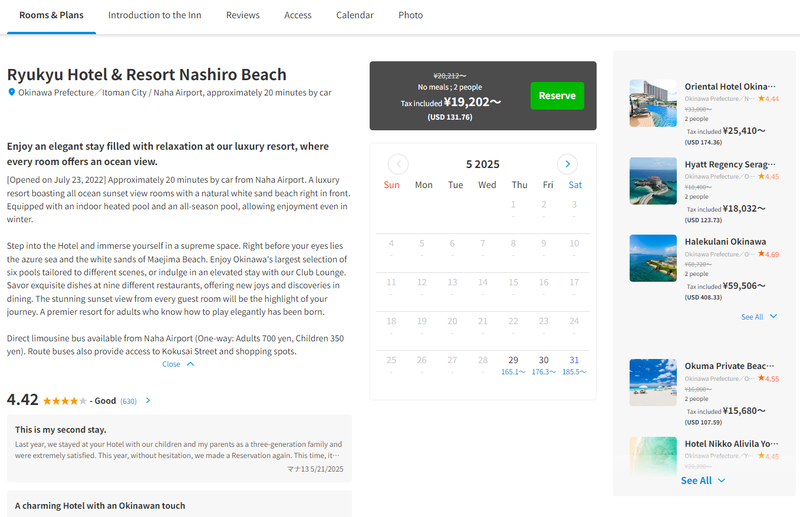Click Hyatt Regency price ¥18,032
Screen dimensions: 800x517
click(x=744, y=208)
